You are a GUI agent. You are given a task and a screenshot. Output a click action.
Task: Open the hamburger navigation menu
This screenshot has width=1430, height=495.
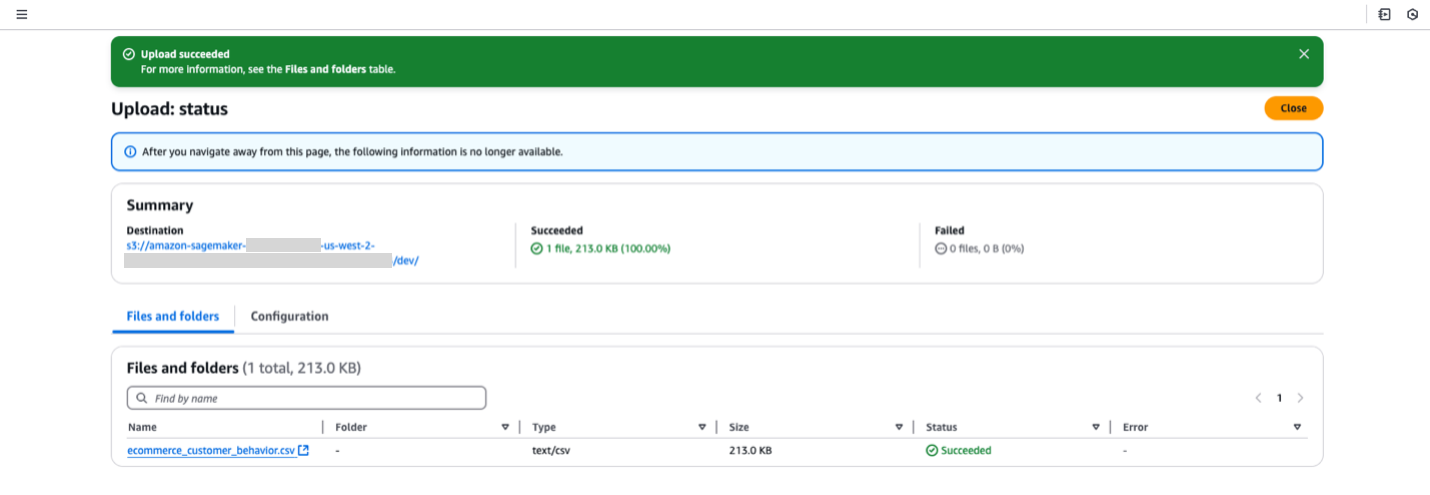[x=22, y=15]
